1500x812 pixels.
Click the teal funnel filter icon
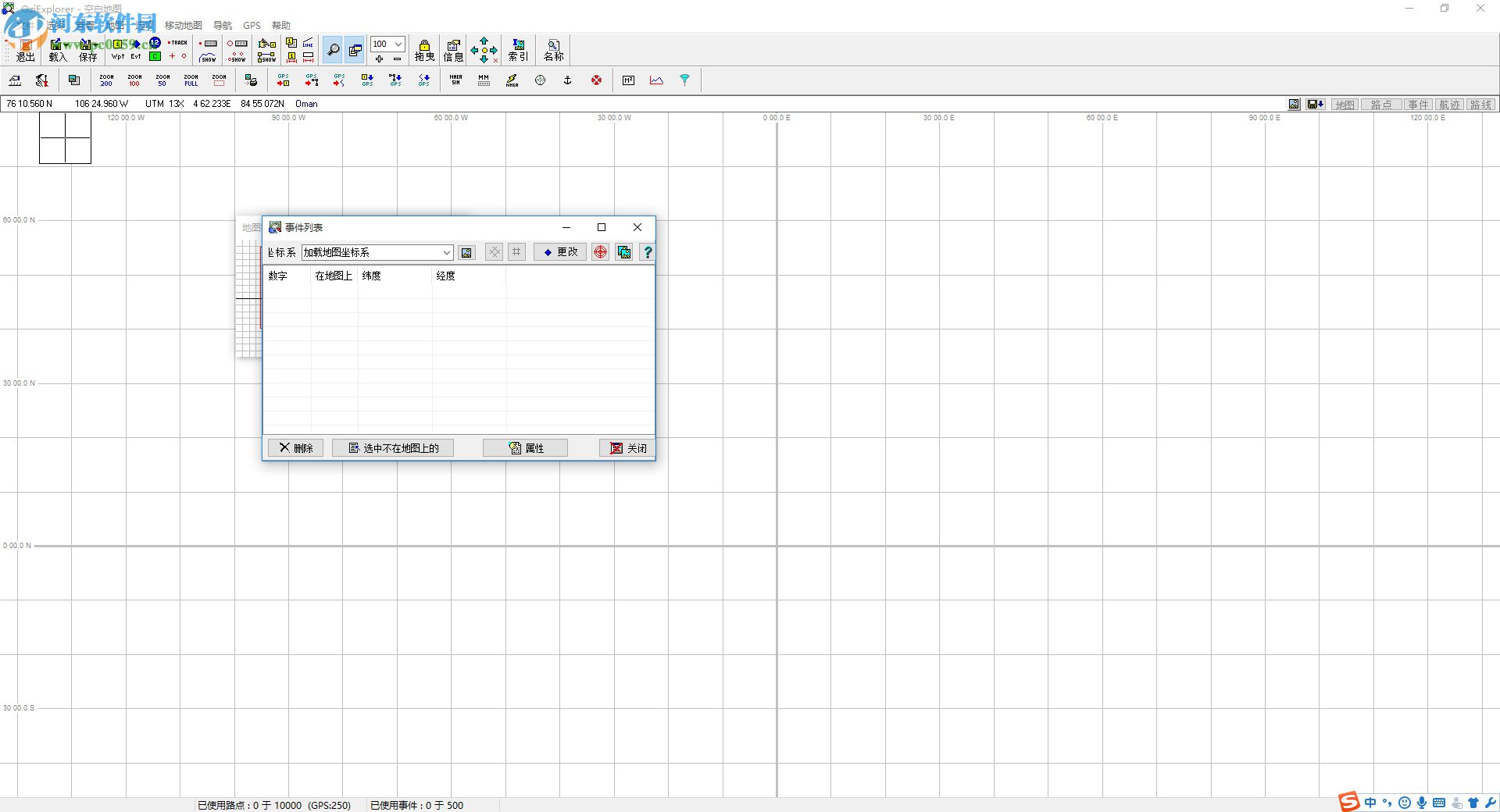point(684,80)
